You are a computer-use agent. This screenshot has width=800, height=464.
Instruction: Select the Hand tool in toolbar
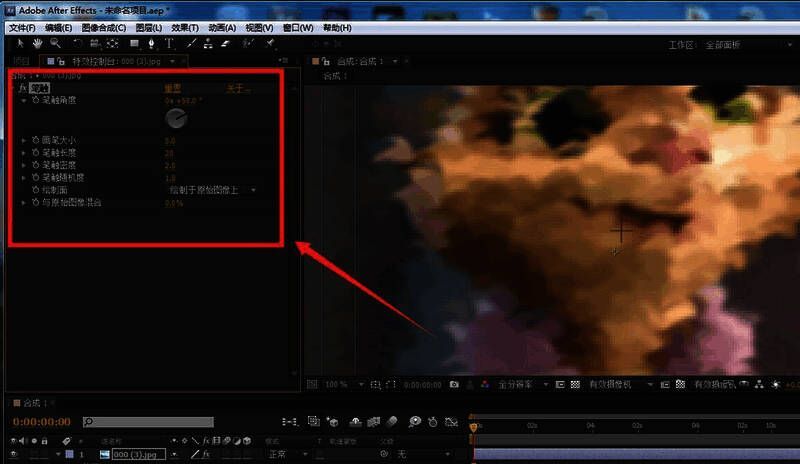pos(38,44)
